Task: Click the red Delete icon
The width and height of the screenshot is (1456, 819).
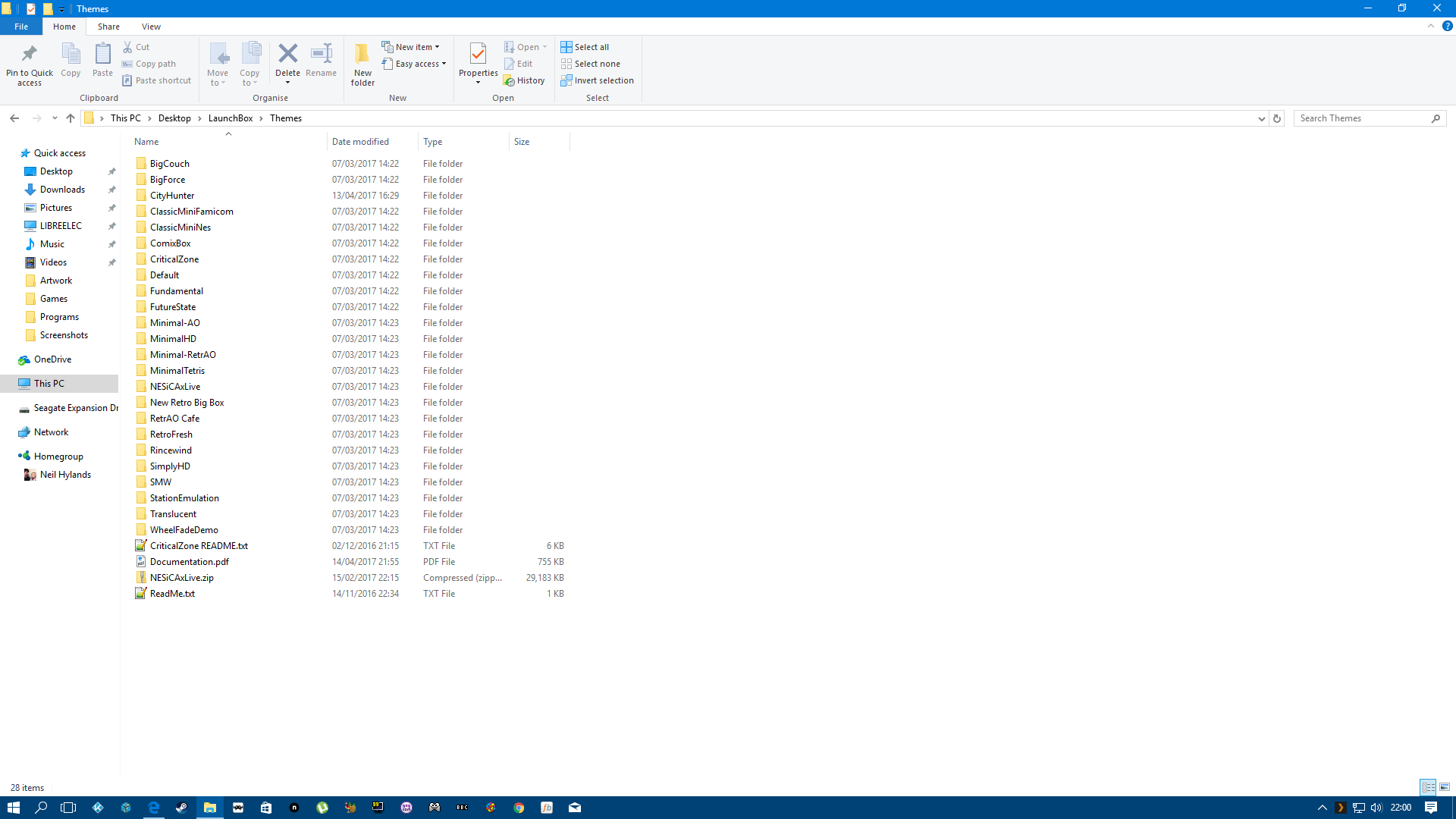Action: coord(287,53)
